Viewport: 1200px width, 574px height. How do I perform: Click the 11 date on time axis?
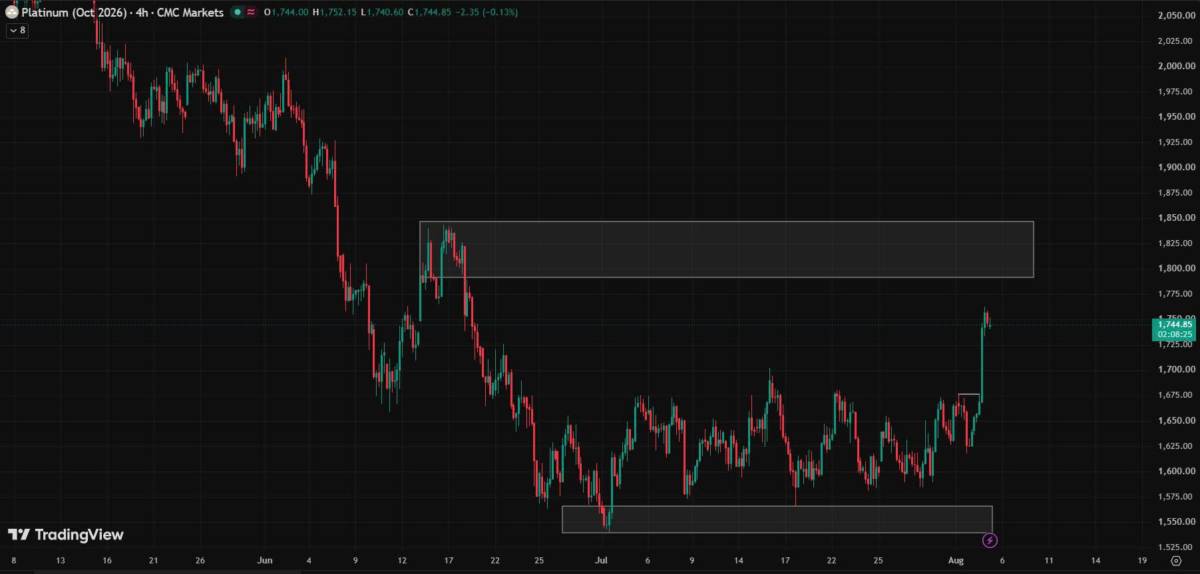(1050, 561)
